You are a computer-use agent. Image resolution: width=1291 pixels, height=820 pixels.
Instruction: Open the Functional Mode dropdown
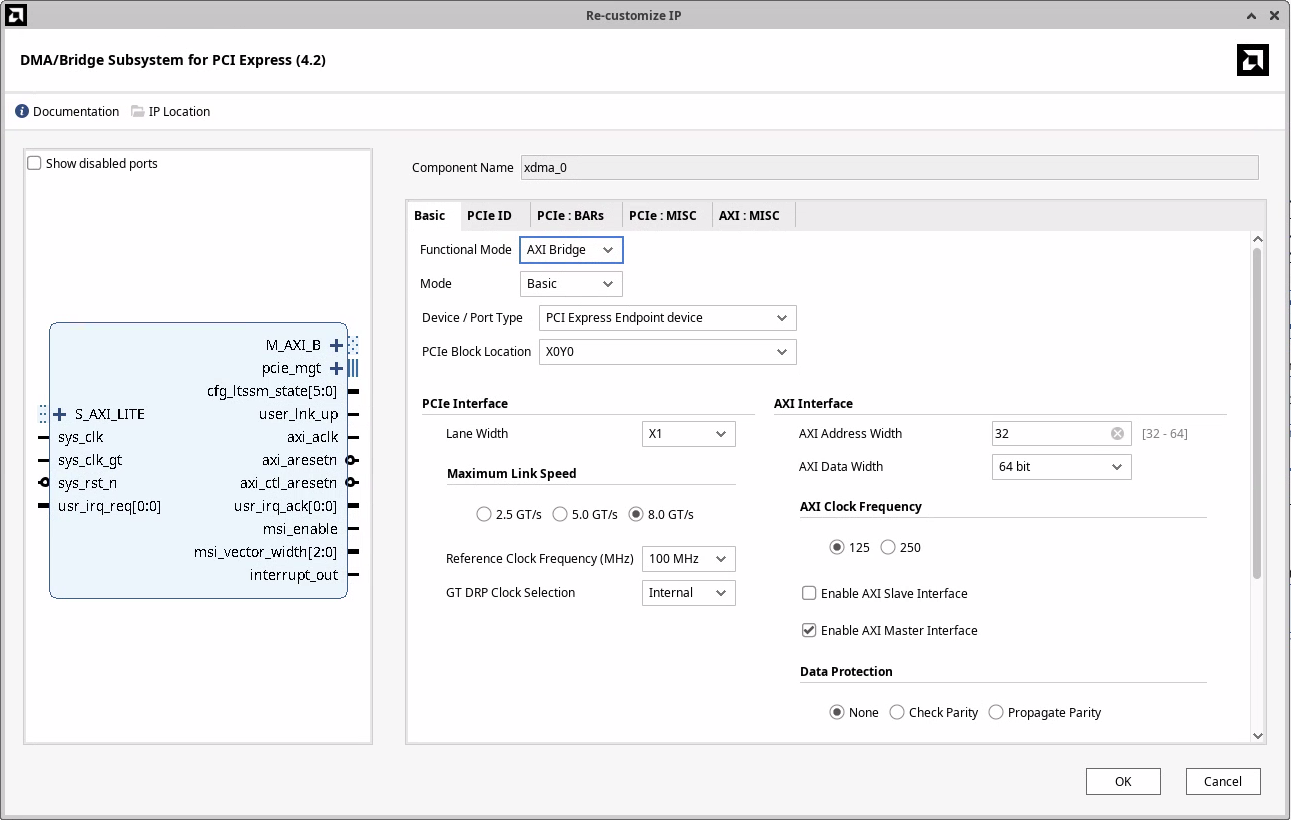571,250
